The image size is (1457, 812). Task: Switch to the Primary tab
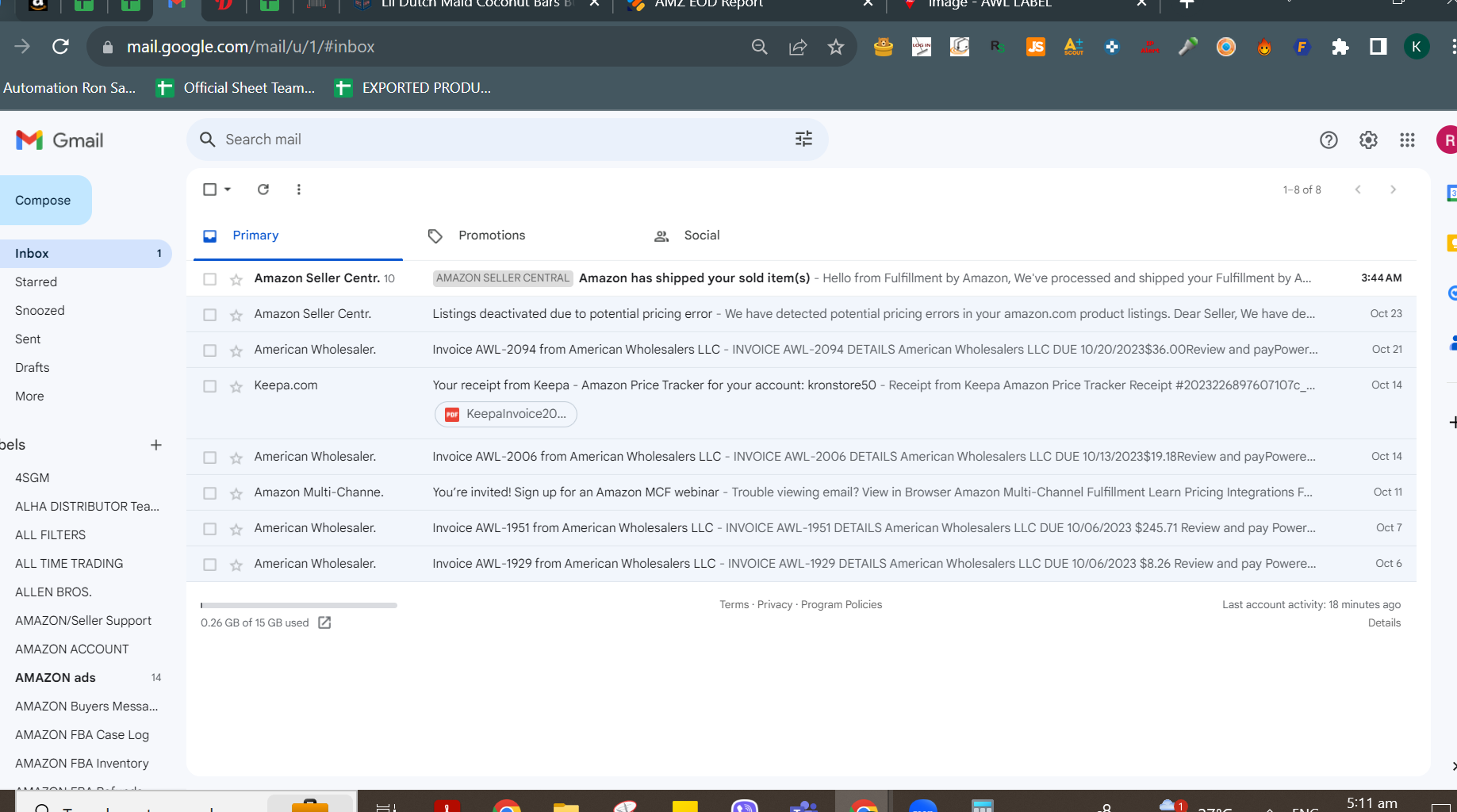(298, 236)
